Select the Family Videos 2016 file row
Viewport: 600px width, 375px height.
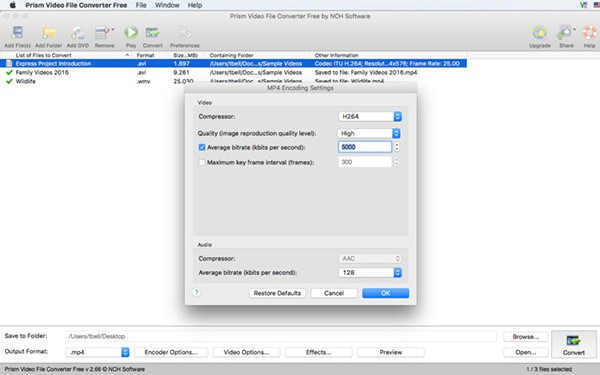click(x=233, y=72)
